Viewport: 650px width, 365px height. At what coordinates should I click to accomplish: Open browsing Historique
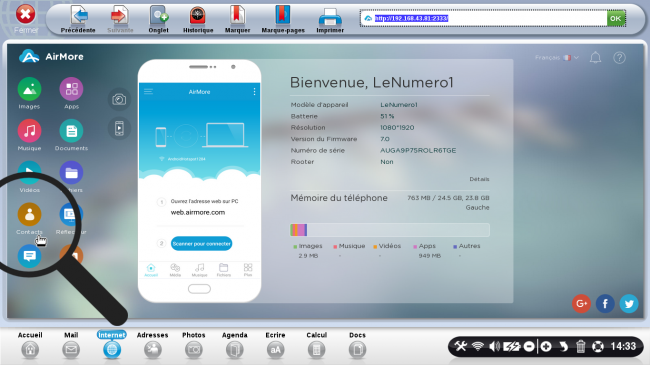click(198, 19)
